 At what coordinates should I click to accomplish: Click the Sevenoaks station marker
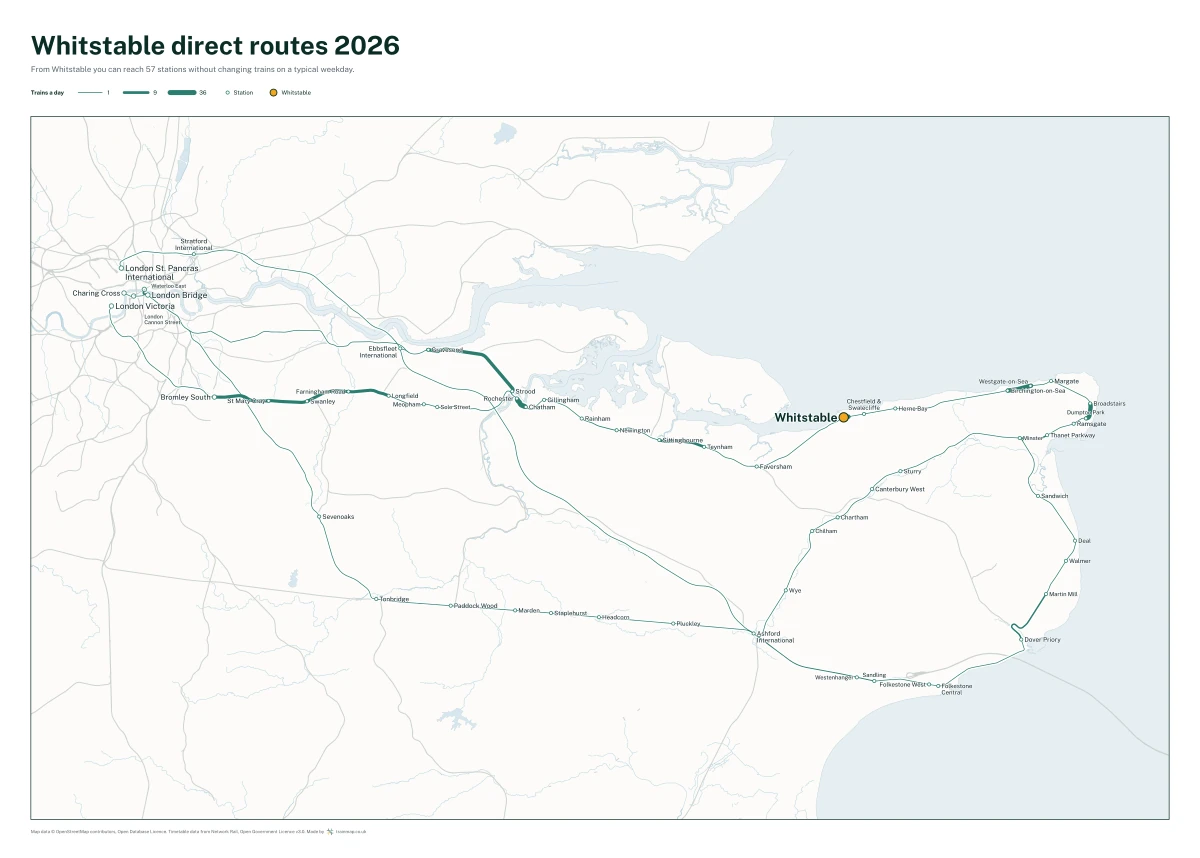(x=319, y=517)
